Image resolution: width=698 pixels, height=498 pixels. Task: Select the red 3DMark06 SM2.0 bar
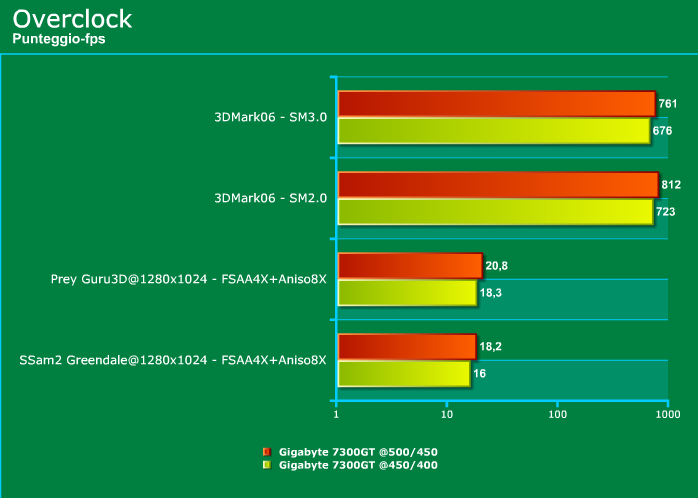(498, 185)
